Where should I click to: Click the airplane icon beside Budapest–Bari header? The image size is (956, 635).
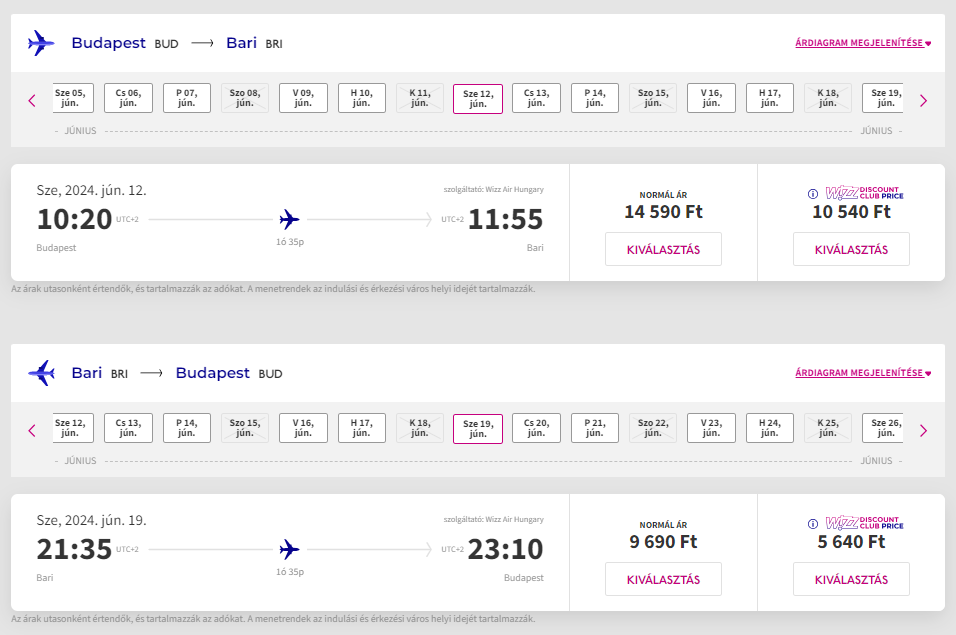click(x=41, y=43)
